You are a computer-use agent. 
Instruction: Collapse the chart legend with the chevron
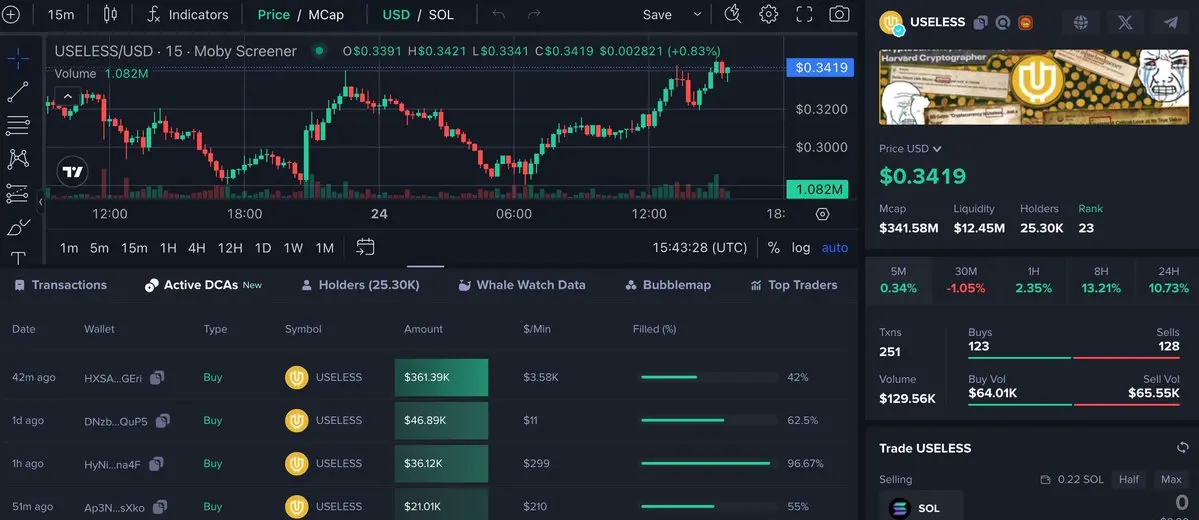[x=68, y=96]
